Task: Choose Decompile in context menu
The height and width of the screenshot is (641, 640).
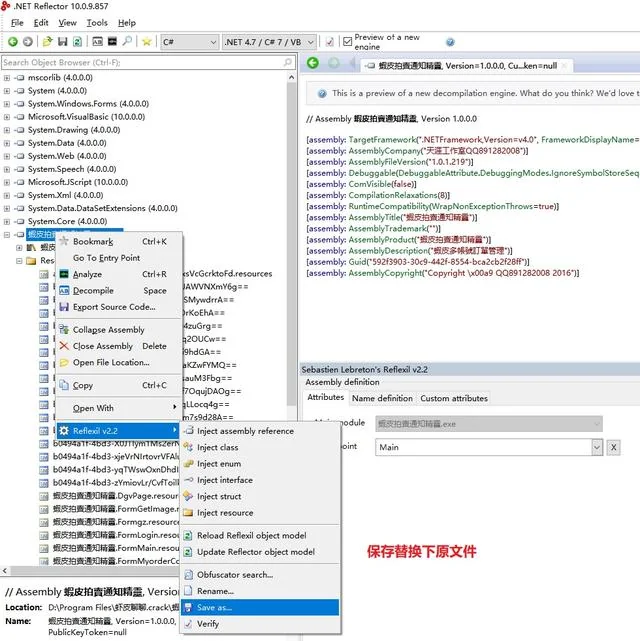Action: point(119,291)
